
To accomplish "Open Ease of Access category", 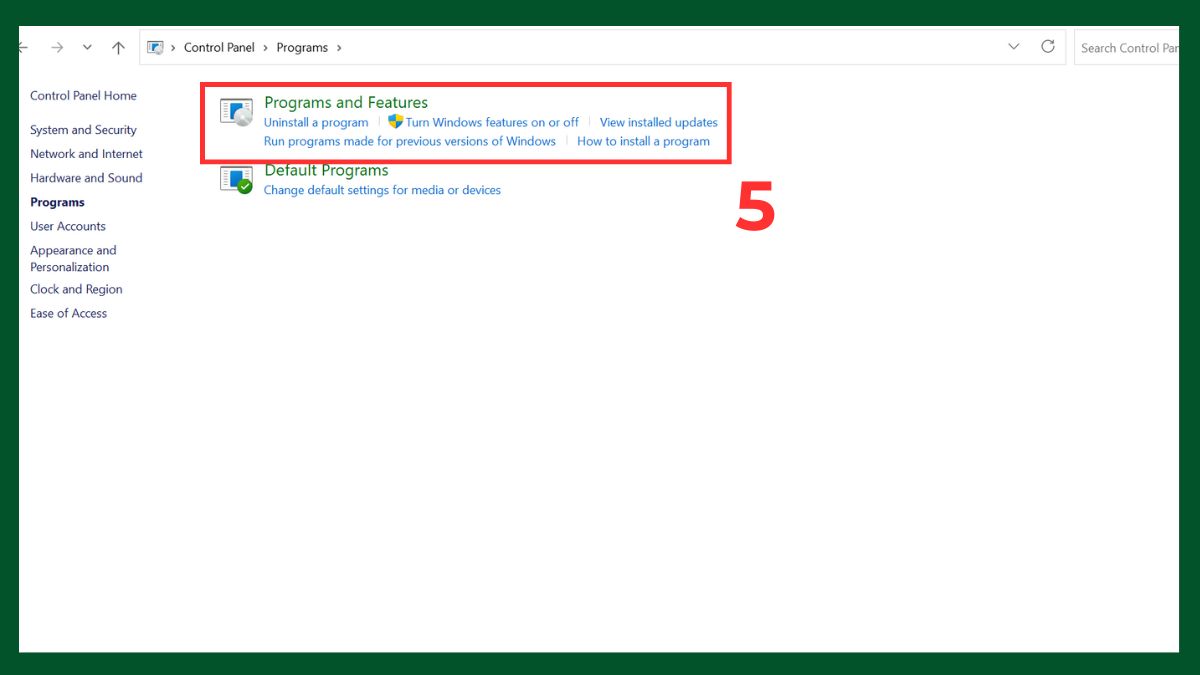I will (x=68, y=313).
